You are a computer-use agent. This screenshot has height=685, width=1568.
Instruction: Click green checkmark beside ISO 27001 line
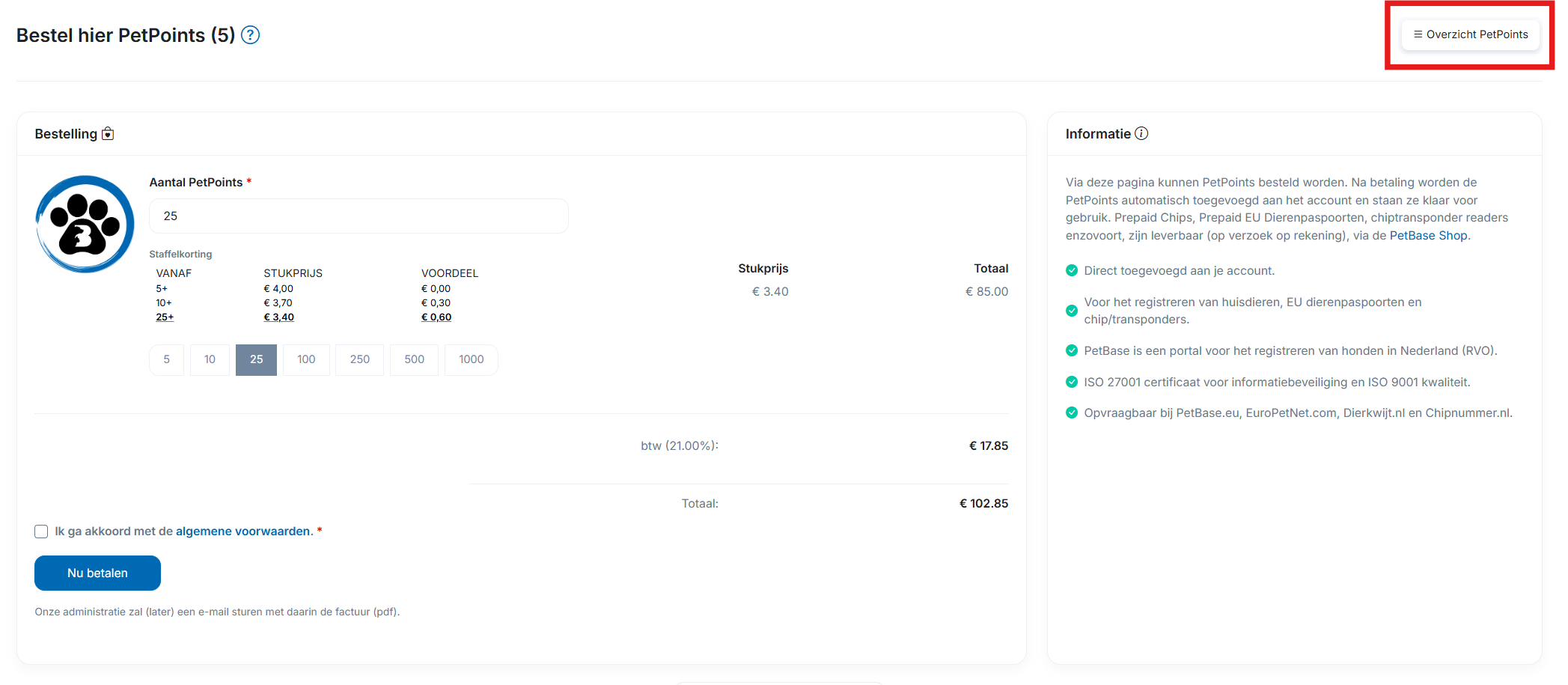pos(1072,382)
